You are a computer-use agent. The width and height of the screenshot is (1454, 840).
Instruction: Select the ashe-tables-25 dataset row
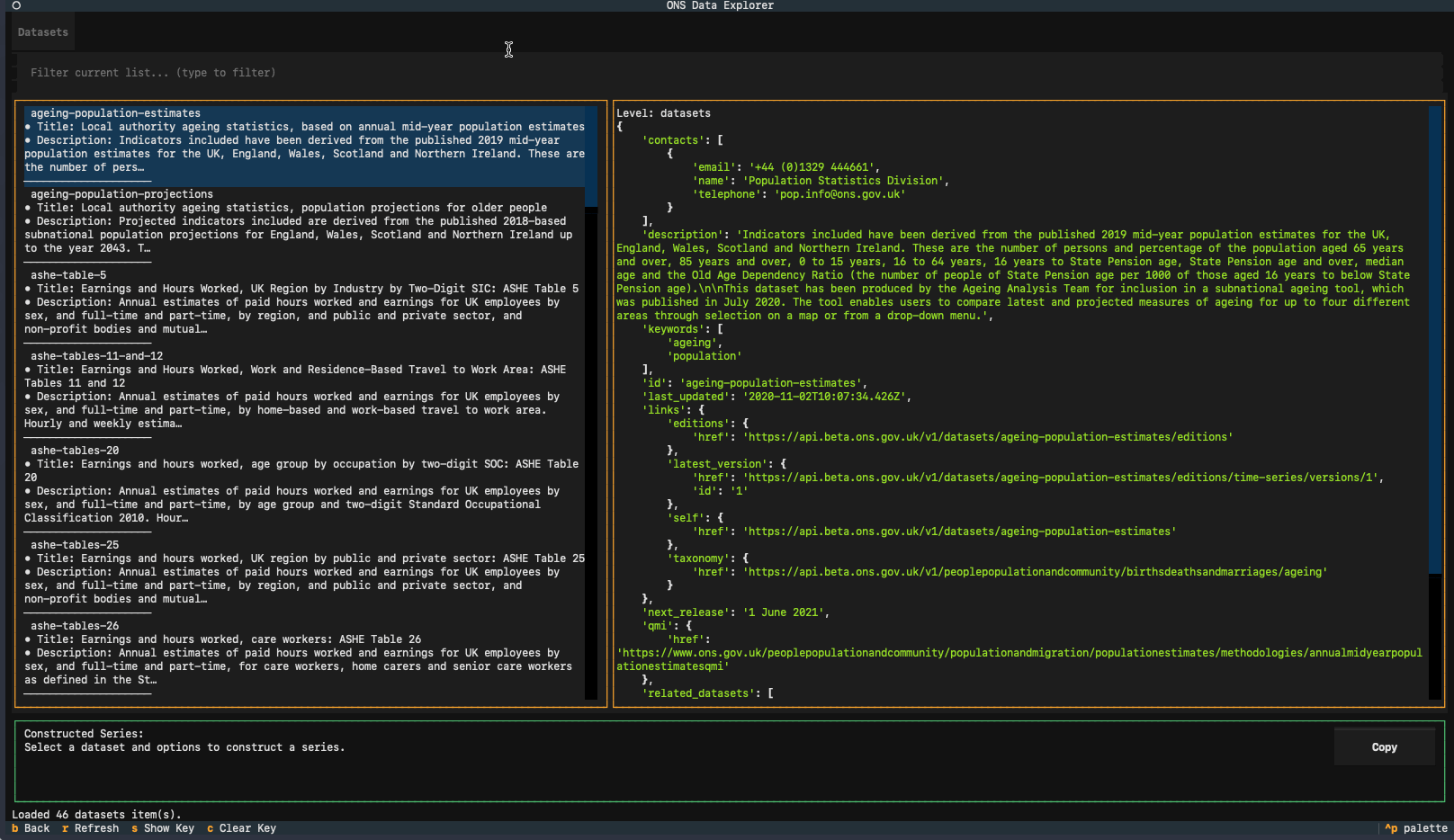coord(305,578)
